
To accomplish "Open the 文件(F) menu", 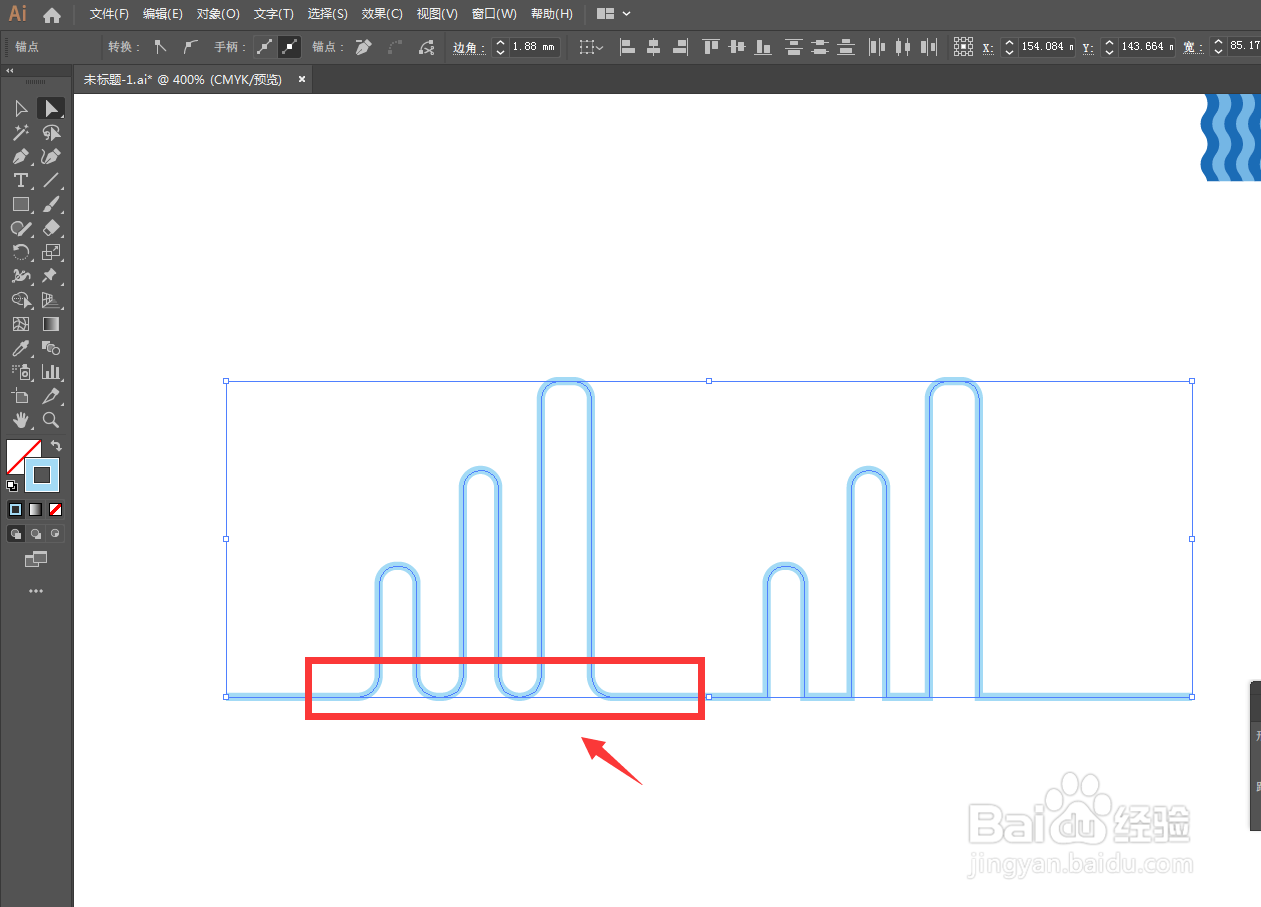I will click(x=109, y=14).
